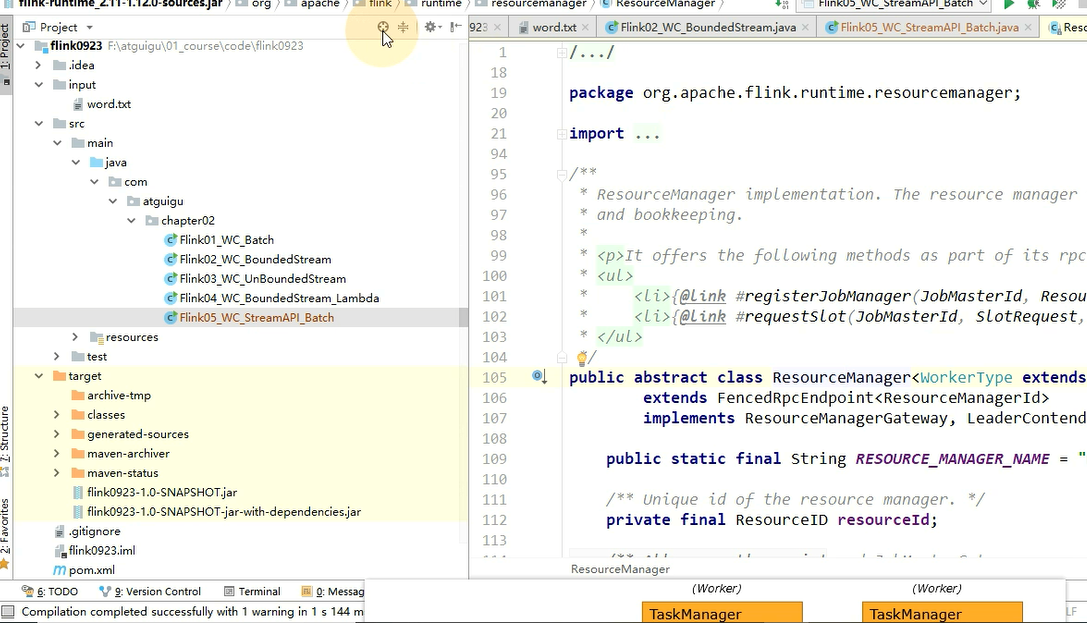Run the Flink05_WC_StreamAPI_Batch configuration

1009,5
